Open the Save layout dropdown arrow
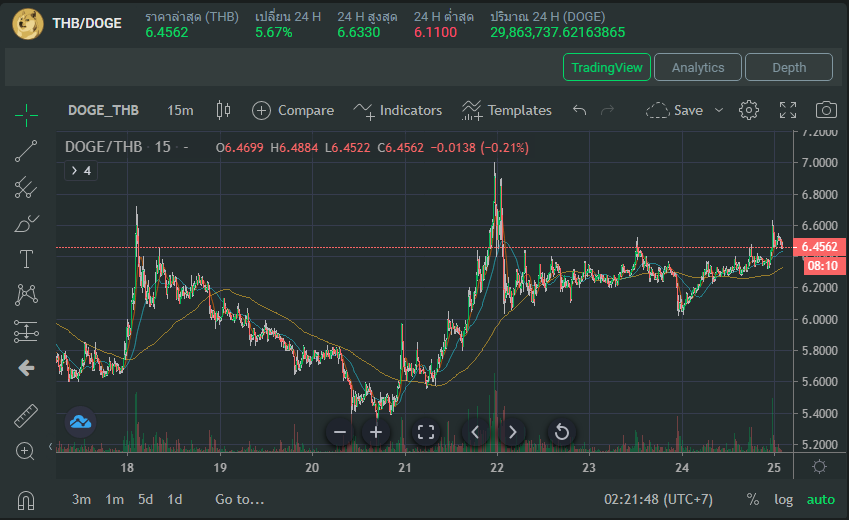This screenshot has width=849, height=520. [x=718, y=110]
